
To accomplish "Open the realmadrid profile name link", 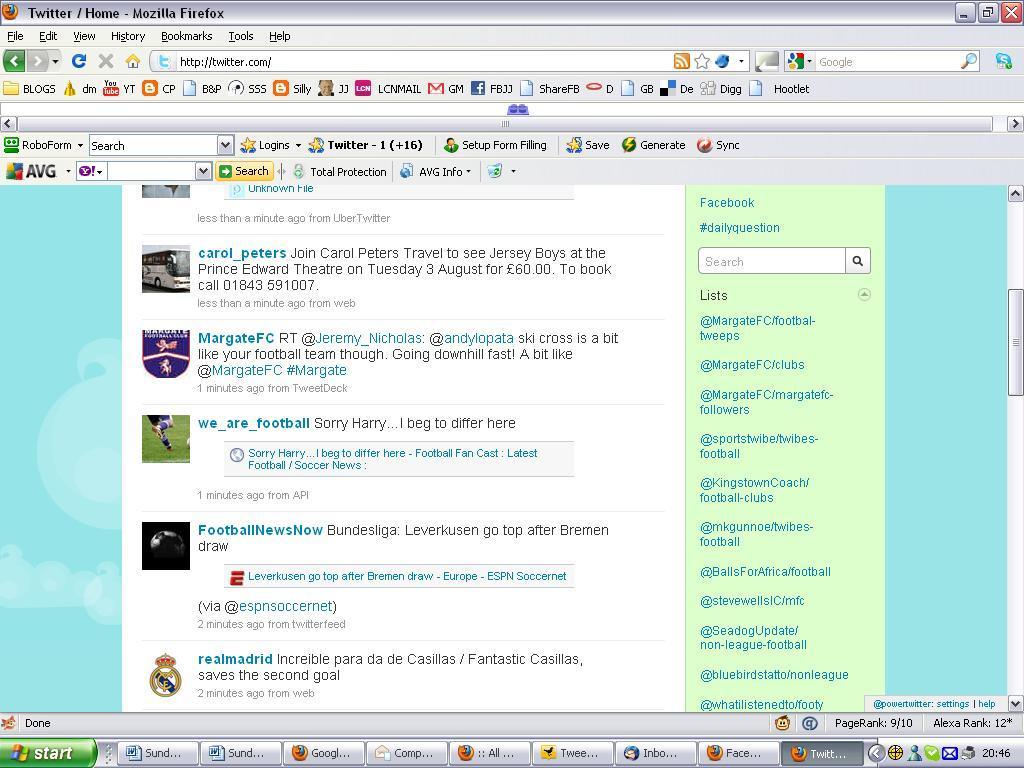I will tap(235, 659).
